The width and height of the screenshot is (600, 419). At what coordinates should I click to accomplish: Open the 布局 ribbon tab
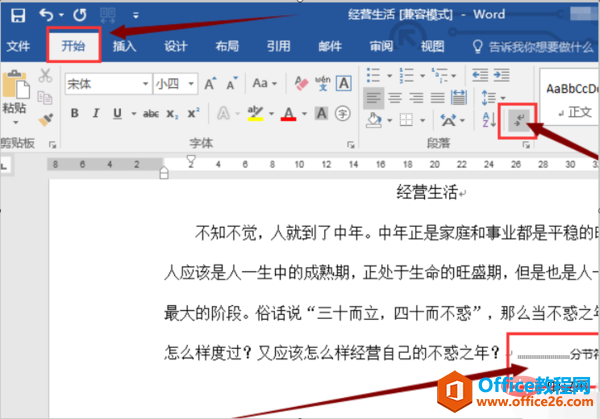[x=227, y=46]
